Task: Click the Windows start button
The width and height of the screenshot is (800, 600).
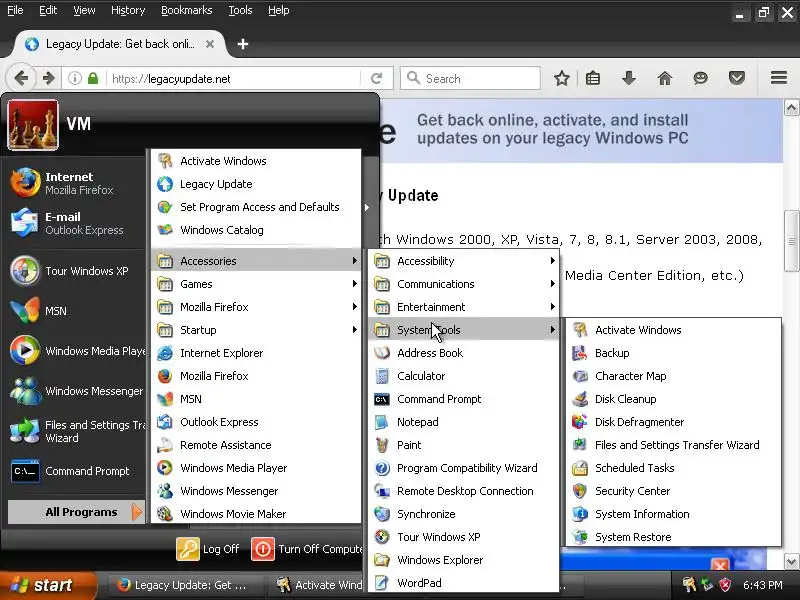Action: pyautogui.click(x=47, y=585)
